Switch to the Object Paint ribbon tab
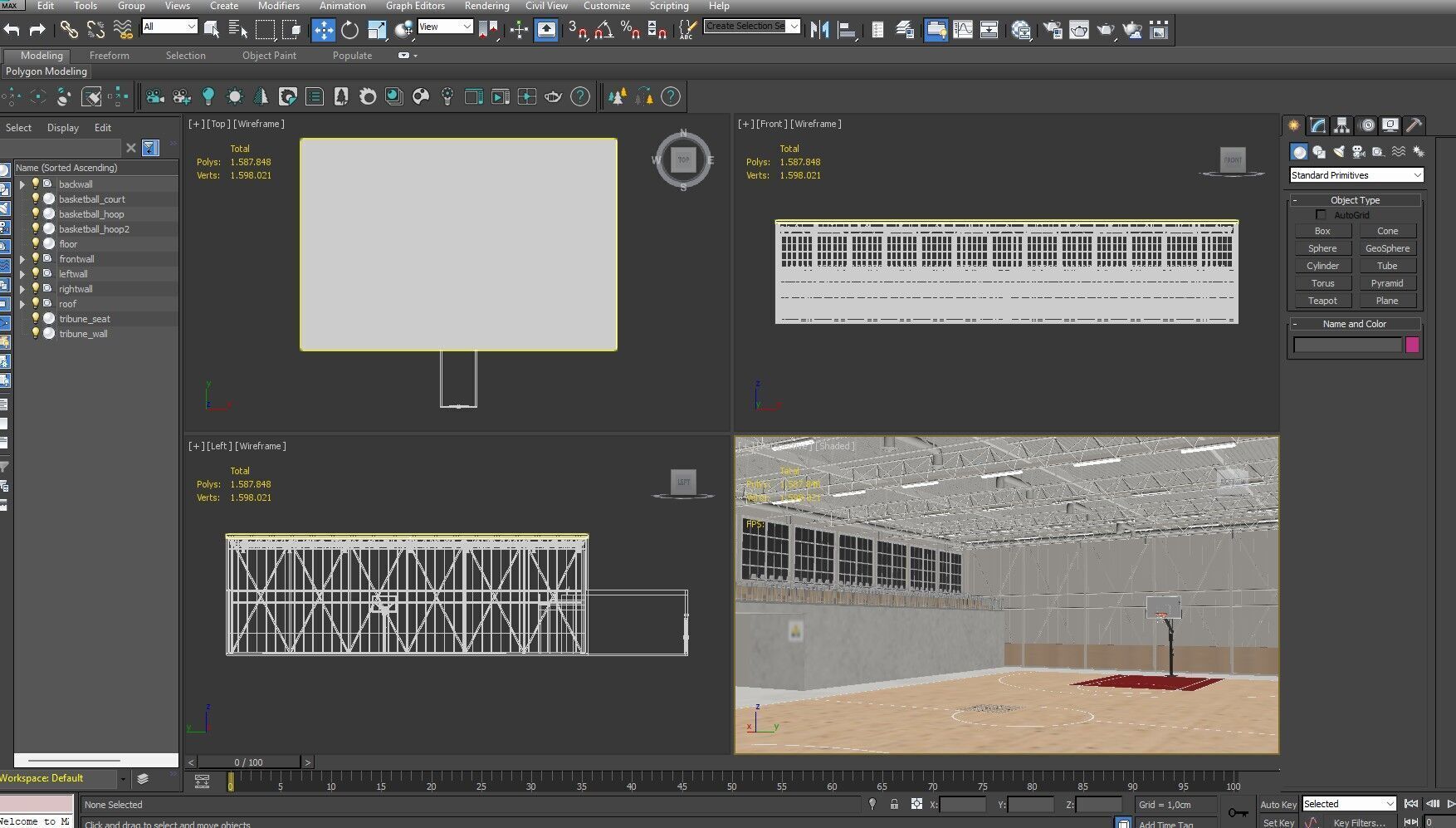Viewport: 1456px width, 828px height. pyautogui.click(x=269, y=56)
